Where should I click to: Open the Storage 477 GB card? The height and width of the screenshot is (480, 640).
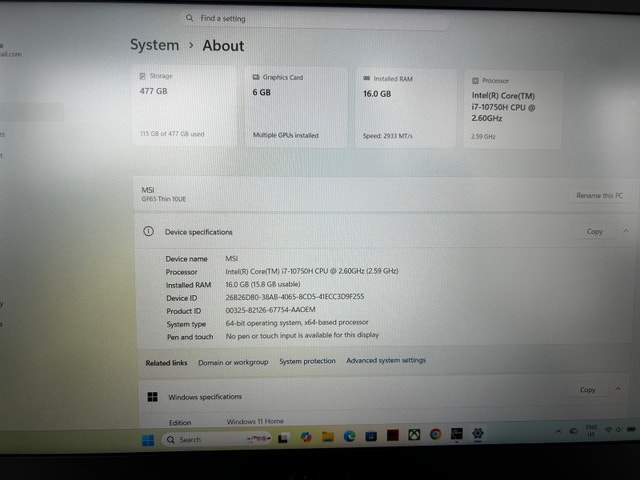point(184,106)
